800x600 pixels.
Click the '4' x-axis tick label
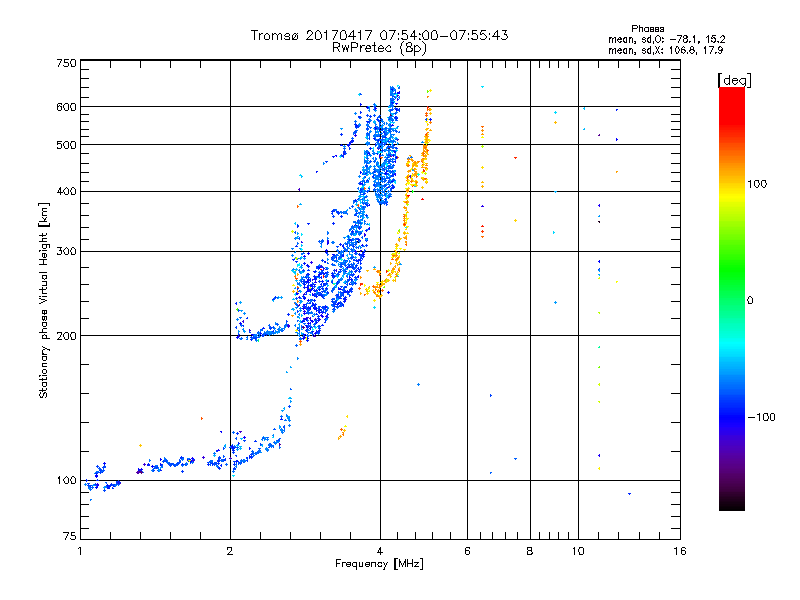point(380,551)
